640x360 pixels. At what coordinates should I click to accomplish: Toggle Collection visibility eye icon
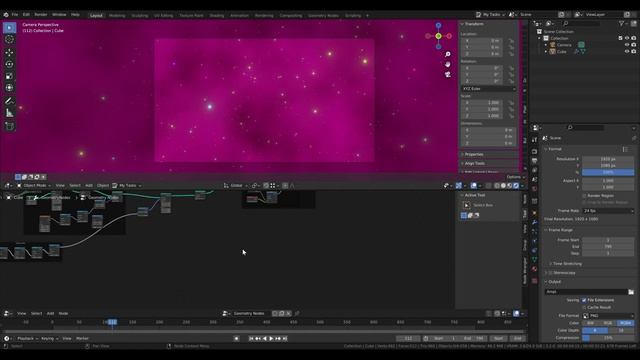pyautogui.click(x=627, y=38)
